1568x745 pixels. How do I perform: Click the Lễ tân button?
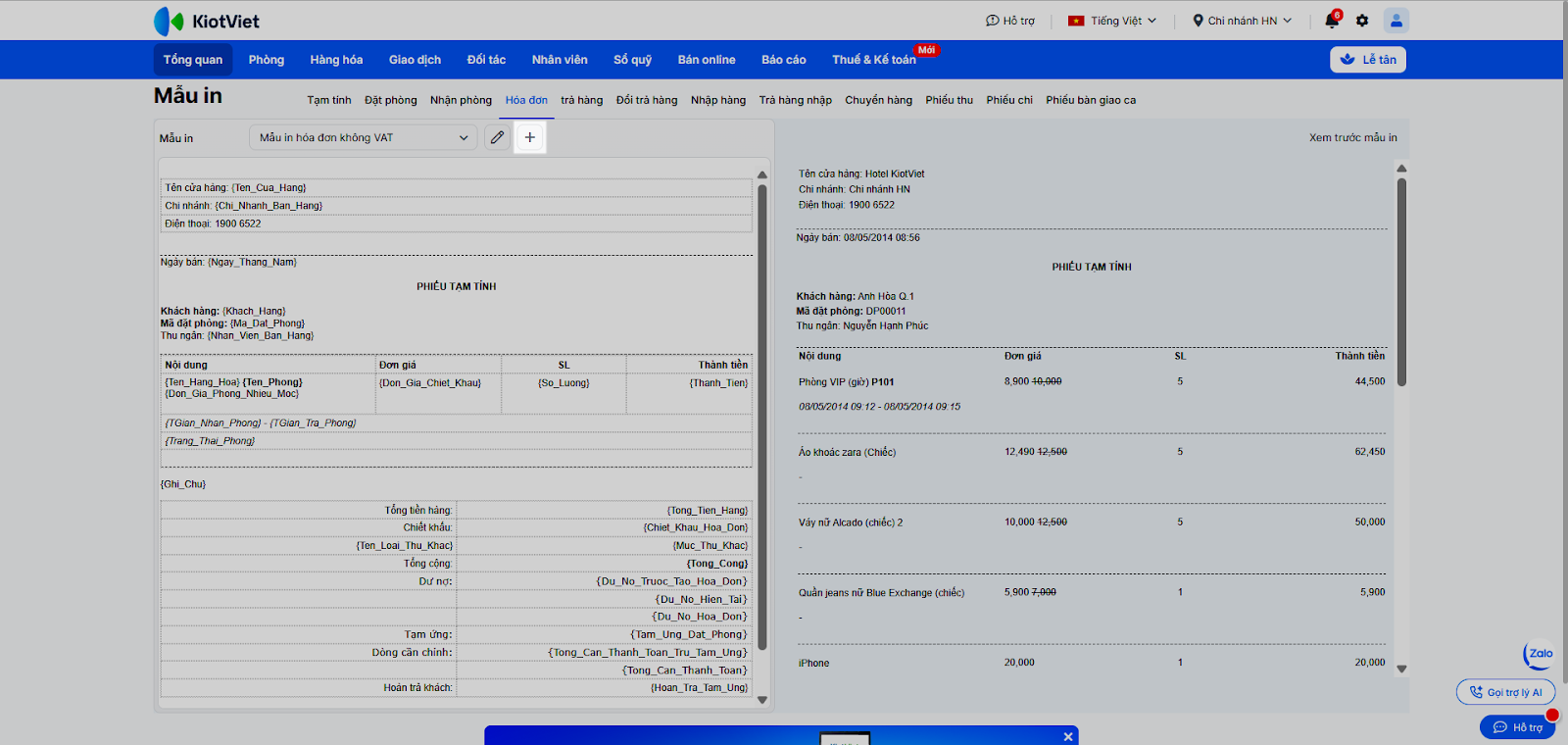pyautogui.click(x=1368, y=60)
